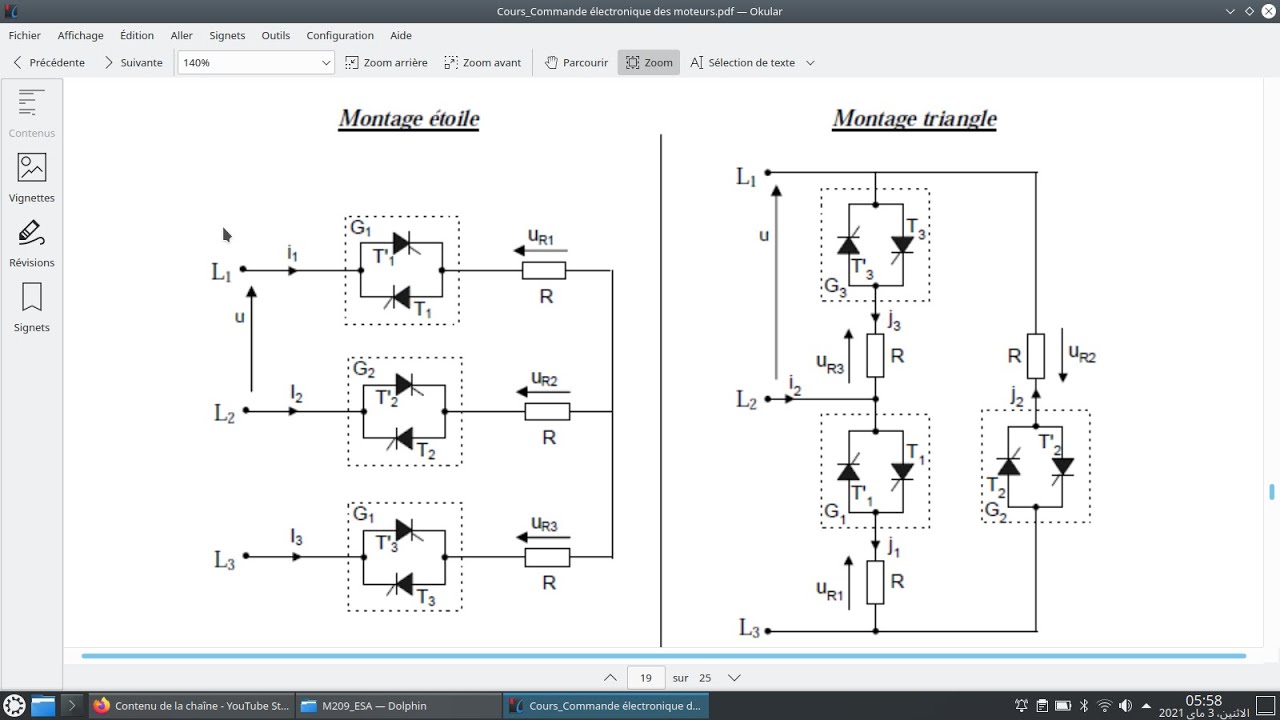Check the battery status icon
The height and width of the screenshot is (720, 1280).
[1063, 705]
